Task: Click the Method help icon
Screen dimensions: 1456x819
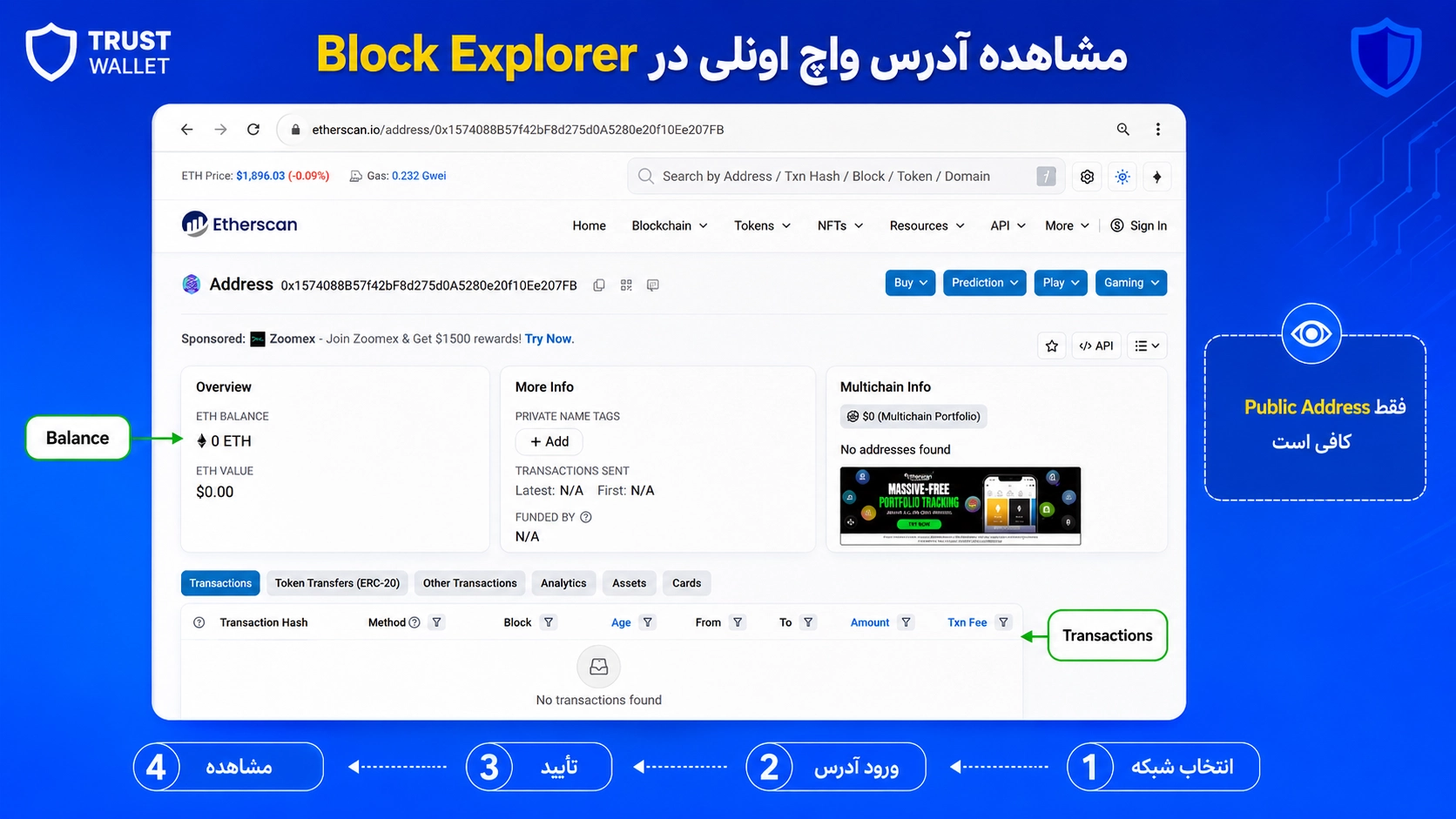Action: click(x=415, y=622)
